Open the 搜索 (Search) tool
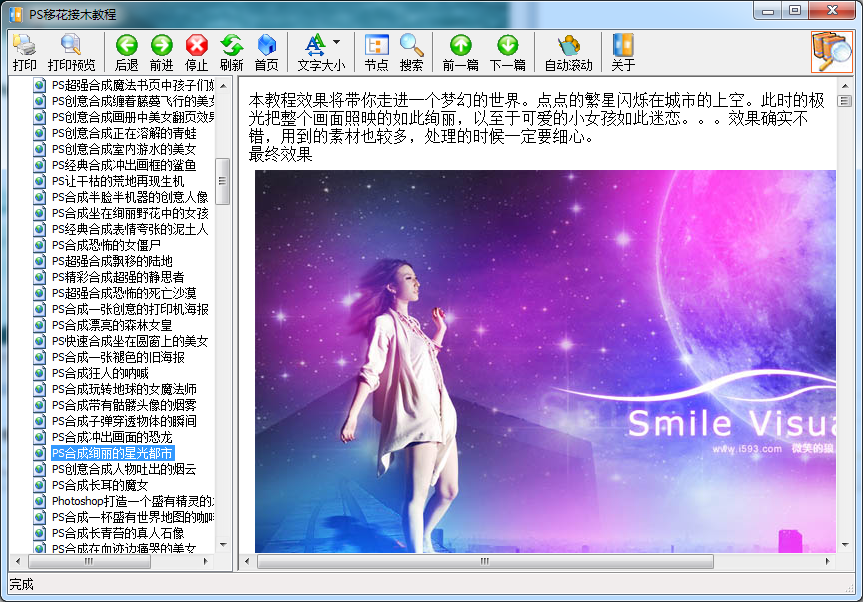The height and width of the screenshot is (602, 863). coord(411,52)
